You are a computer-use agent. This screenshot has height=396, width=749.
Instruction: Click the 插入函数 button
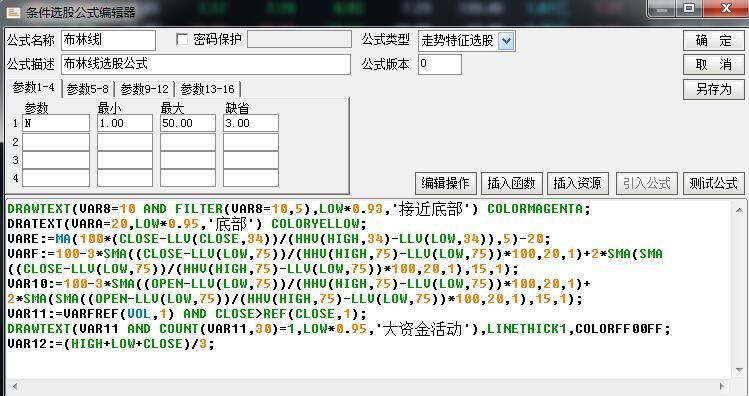tap(512, 183)
